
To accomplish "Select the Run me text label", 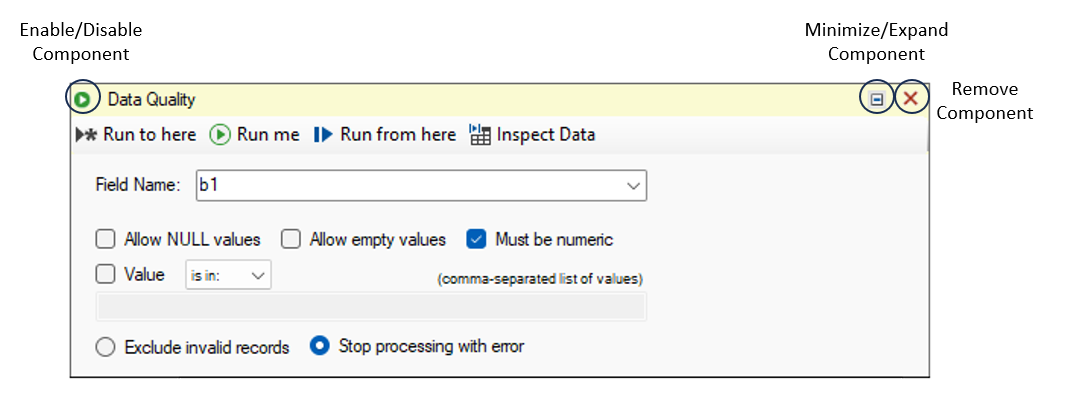I will tap(268, 135).
